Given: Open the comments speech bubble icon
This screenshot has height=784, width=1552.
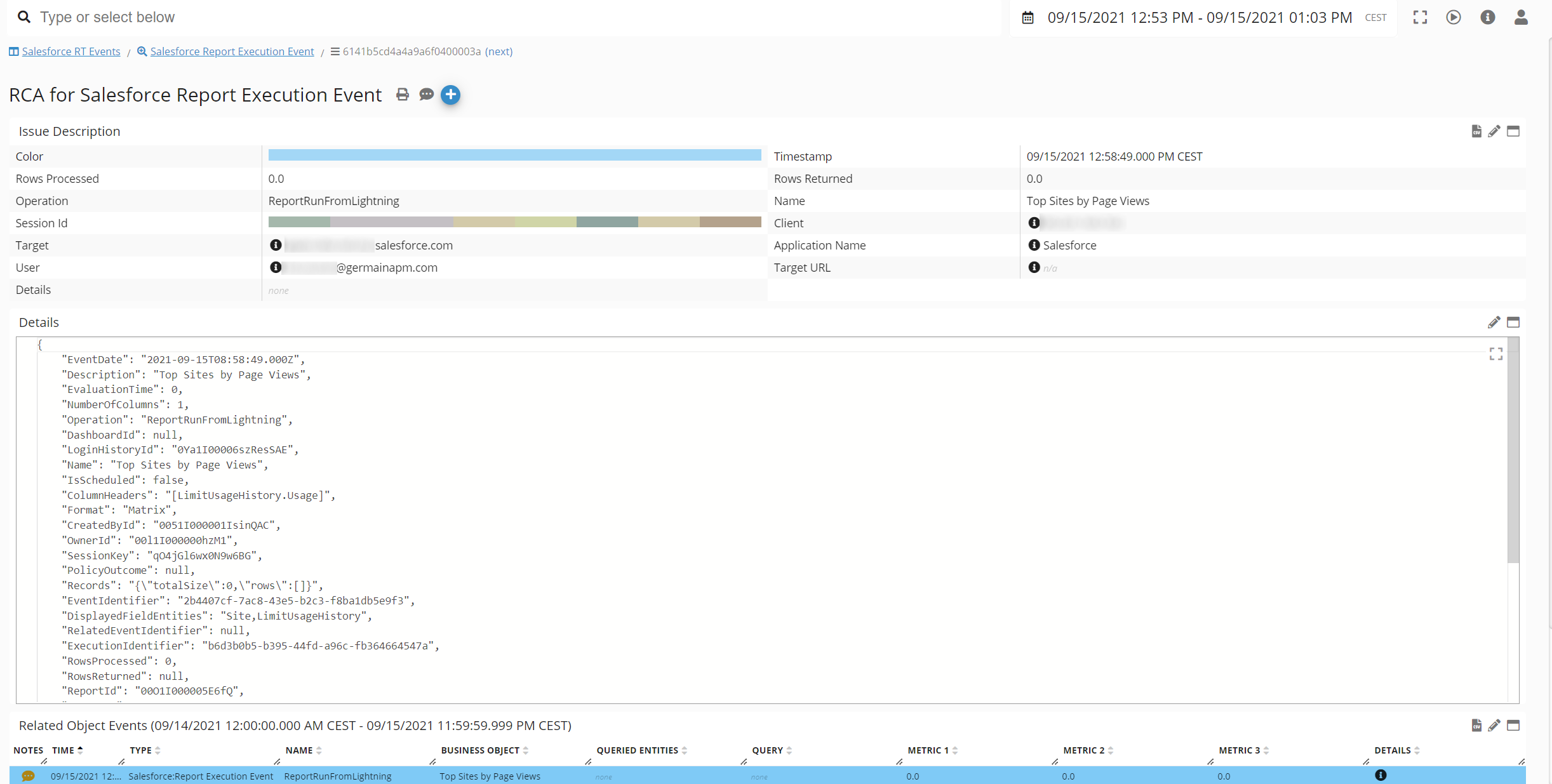Looking at the screenshot, I should pos(426,95).
